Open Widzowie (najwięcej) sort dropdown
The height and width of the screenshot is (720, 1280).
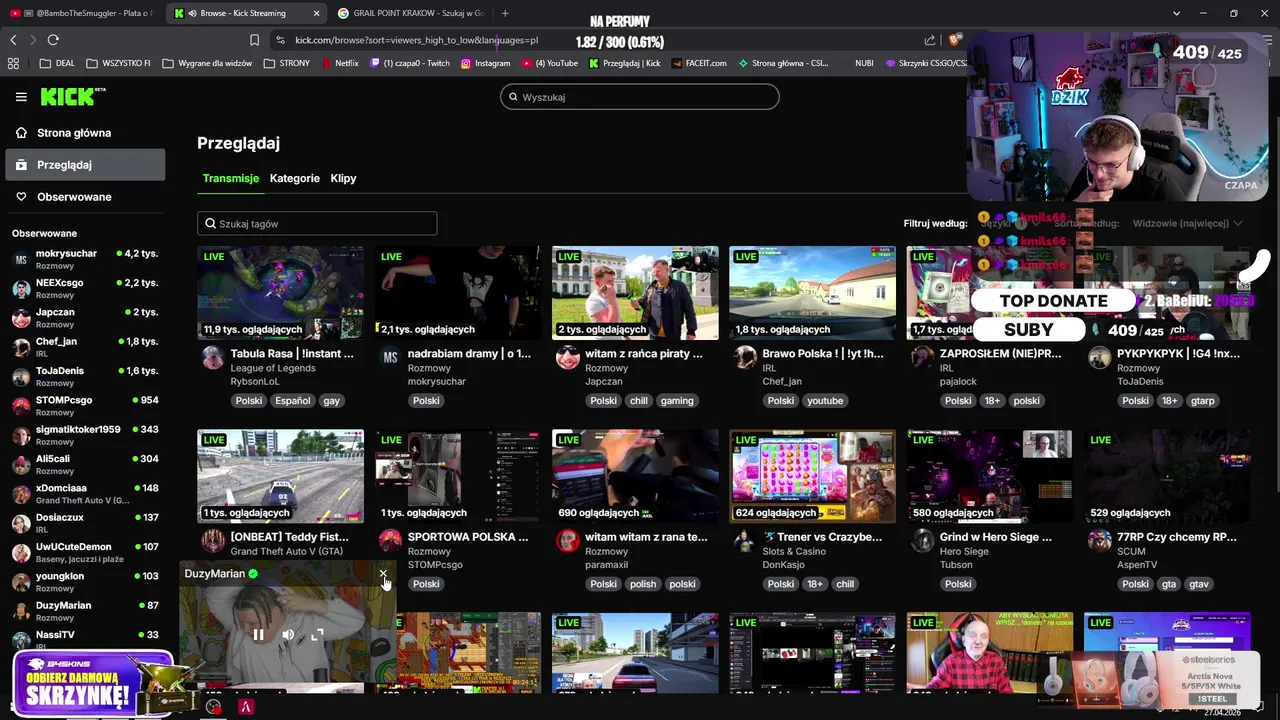click(1187, 223)
